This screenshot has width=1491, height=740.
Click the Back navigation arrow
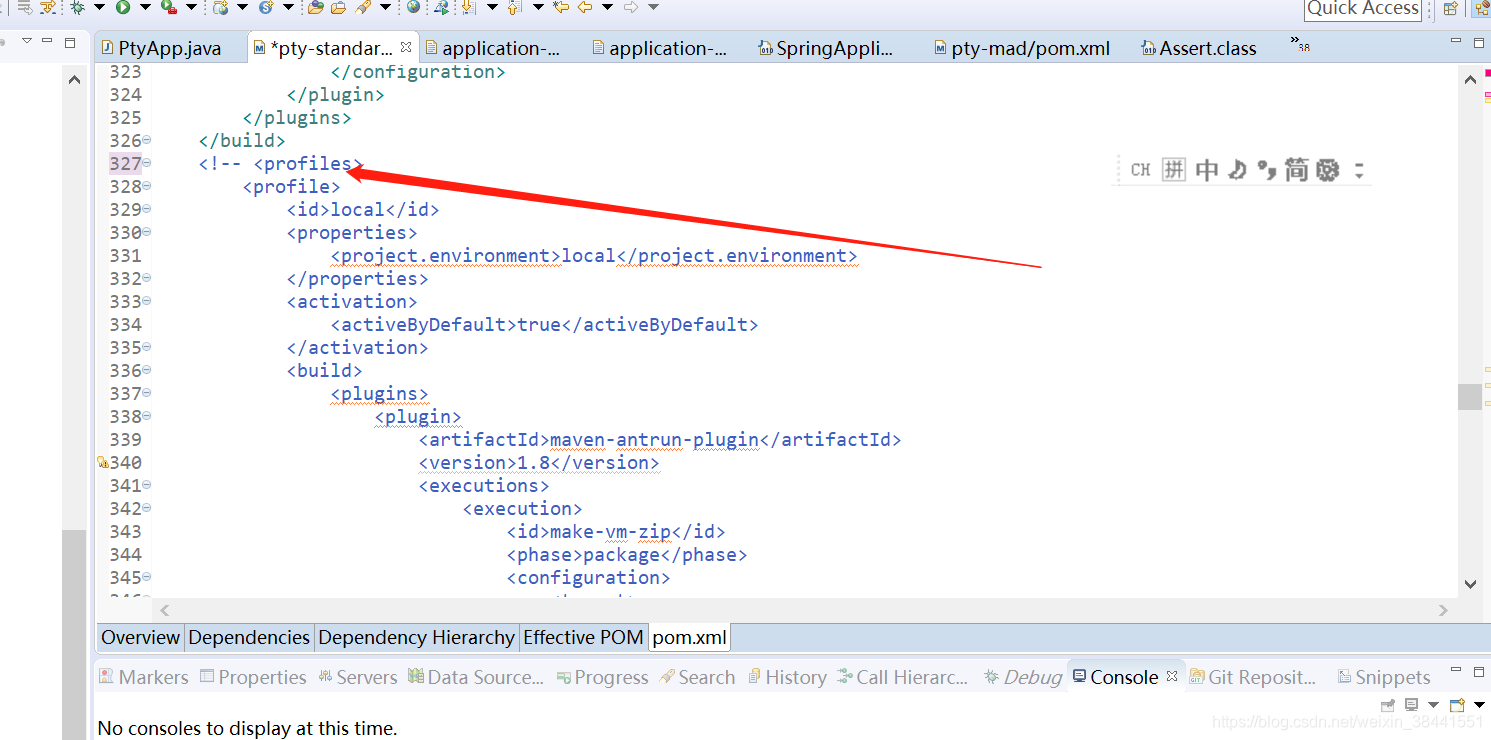coord(585,7)
